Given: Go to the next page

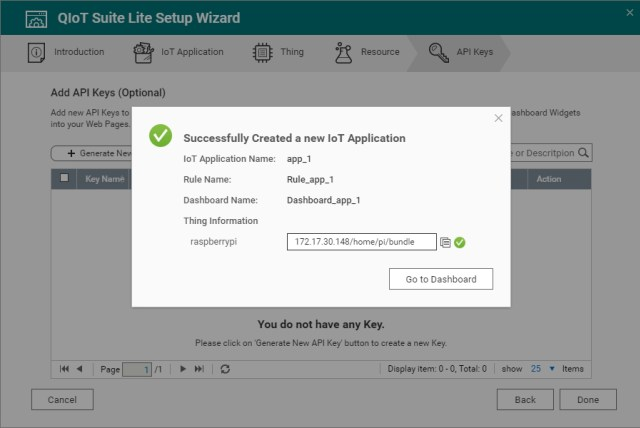Looking at the screenshot, I should 183,369.
